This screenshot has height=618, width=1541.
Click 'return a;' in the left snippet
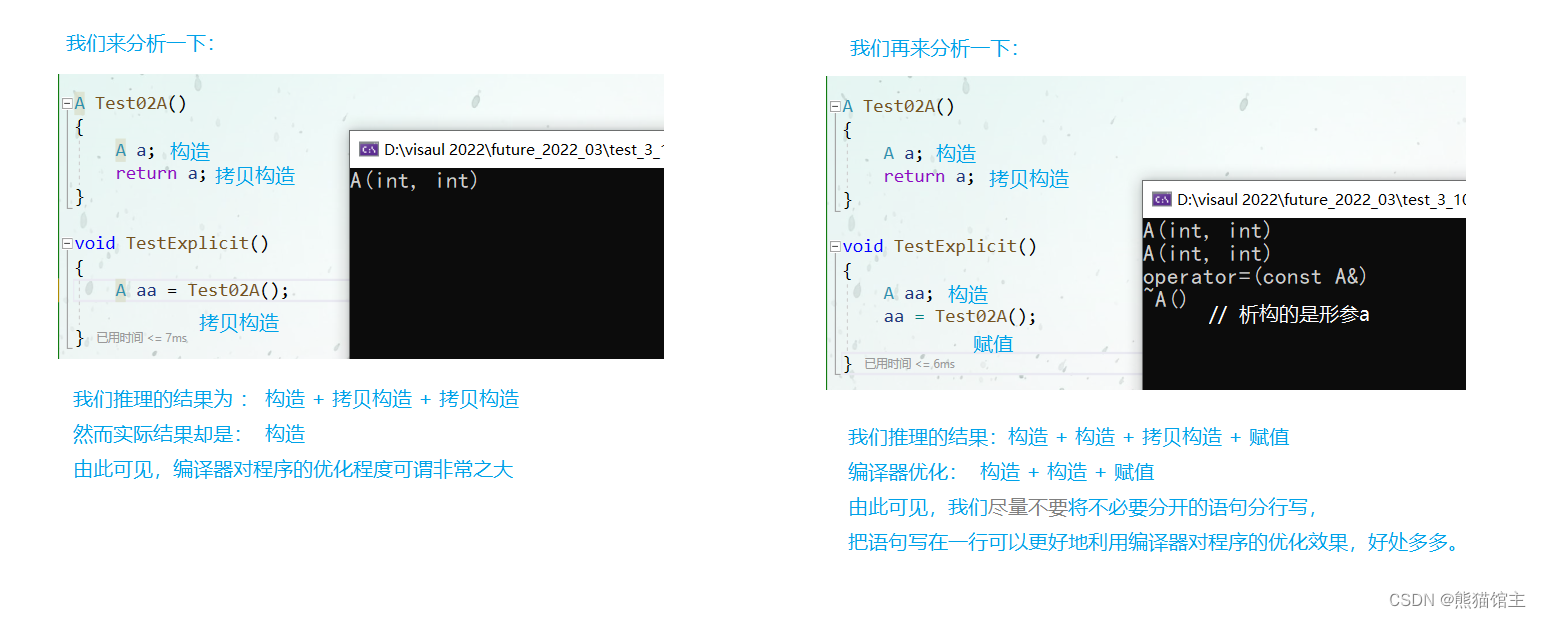point(161,173)
